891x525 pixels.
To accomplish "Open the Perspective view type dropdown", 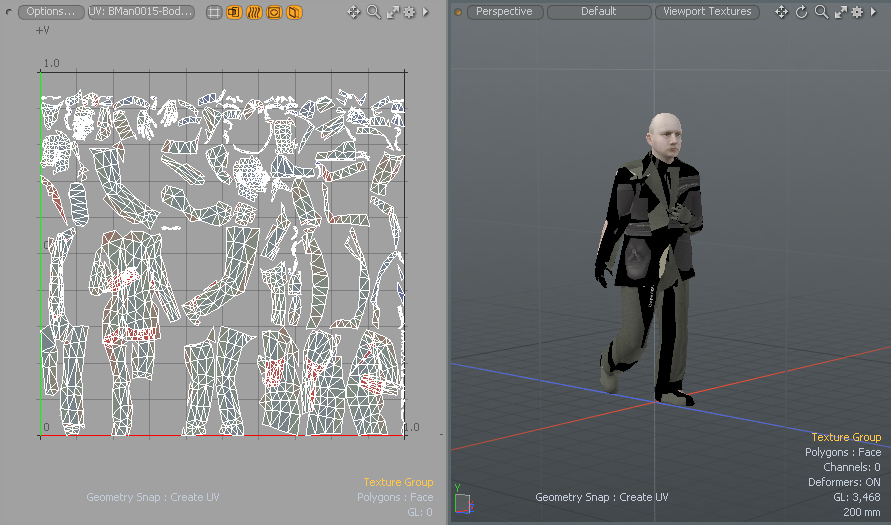I will [x=505, y=12].
